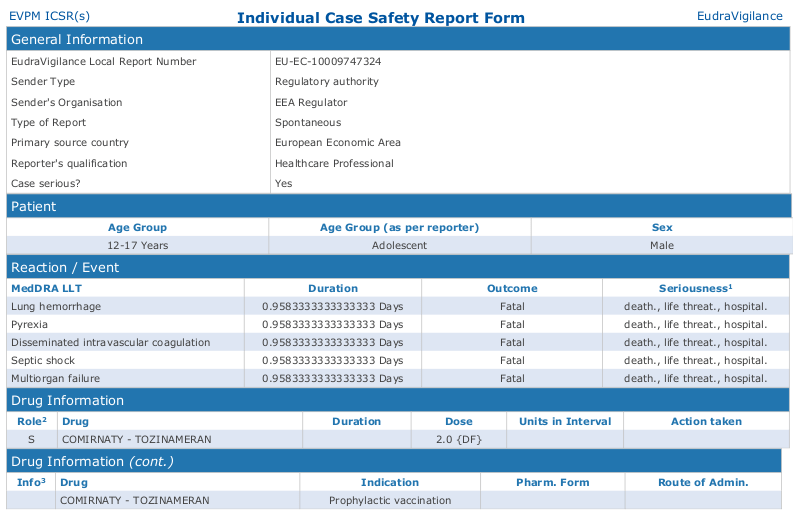Click the Reaction / Event section header
The height and width of the screenshot is (516, 793).
pyautogui.click(x=65, y=267)
